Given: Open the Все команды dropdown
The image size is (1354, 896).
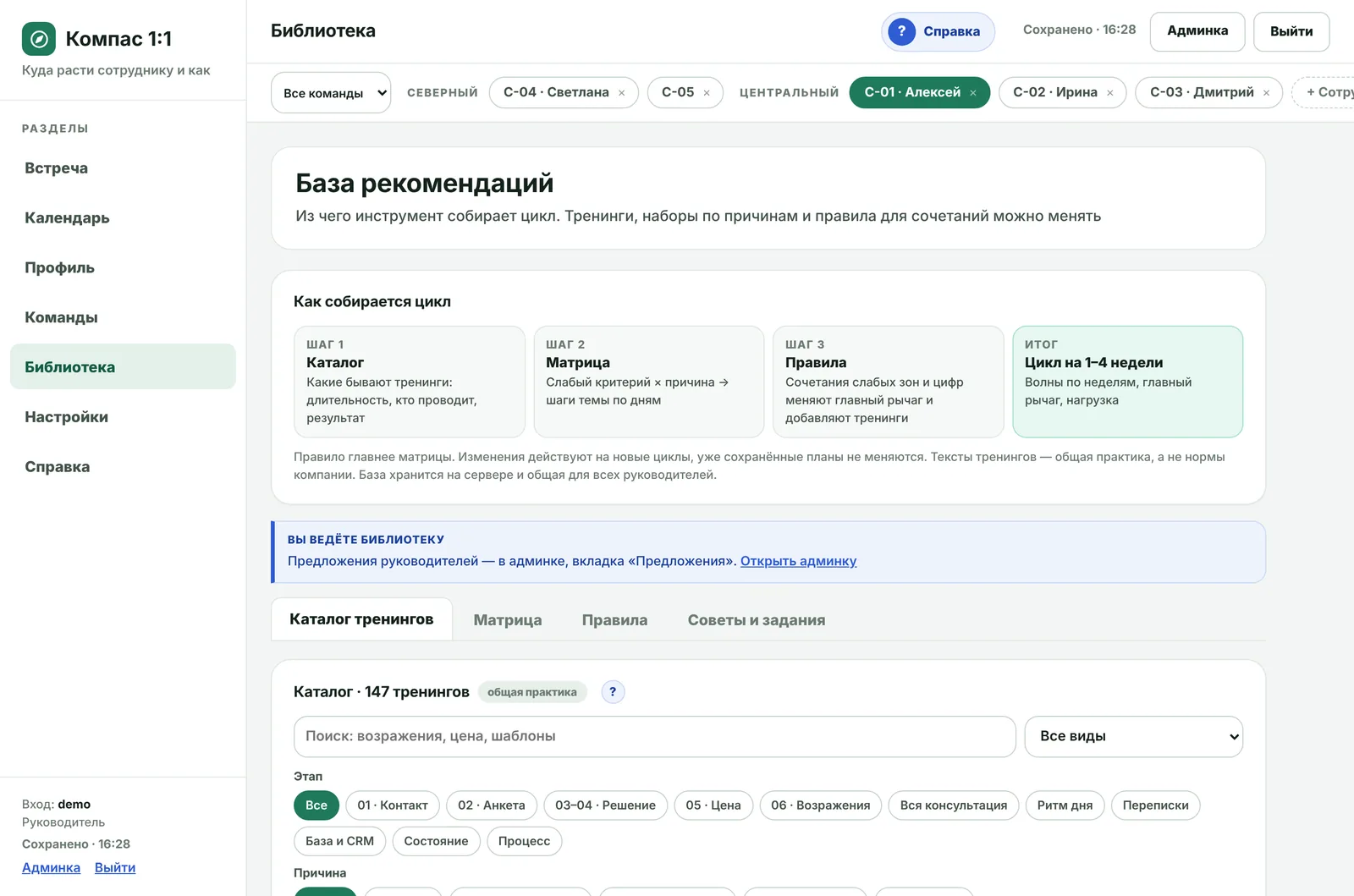Looking at the screenshot, I should coord(331,92).
